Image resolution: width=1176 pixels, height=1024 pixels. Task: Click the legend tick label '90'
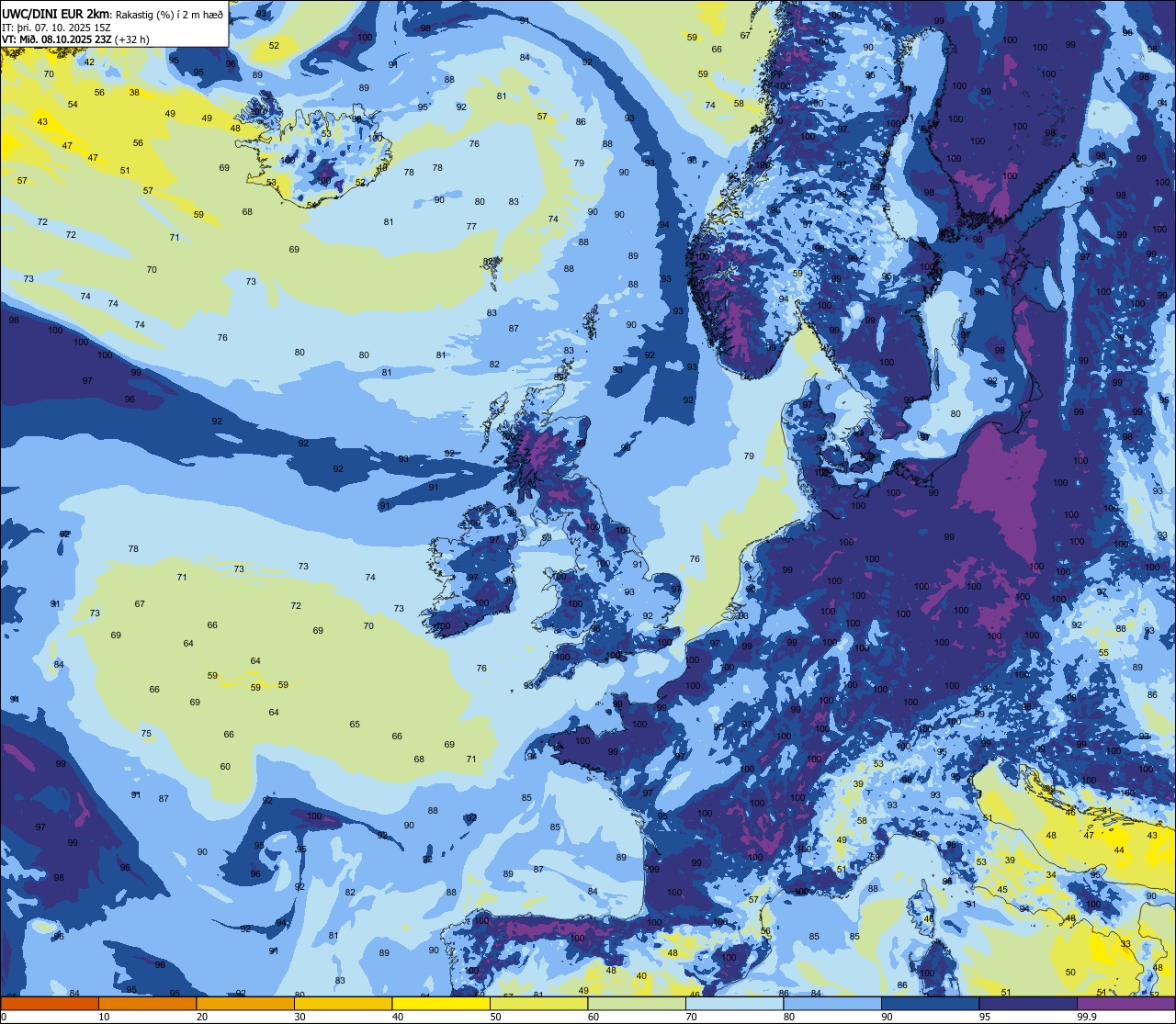click(887, 1017)
